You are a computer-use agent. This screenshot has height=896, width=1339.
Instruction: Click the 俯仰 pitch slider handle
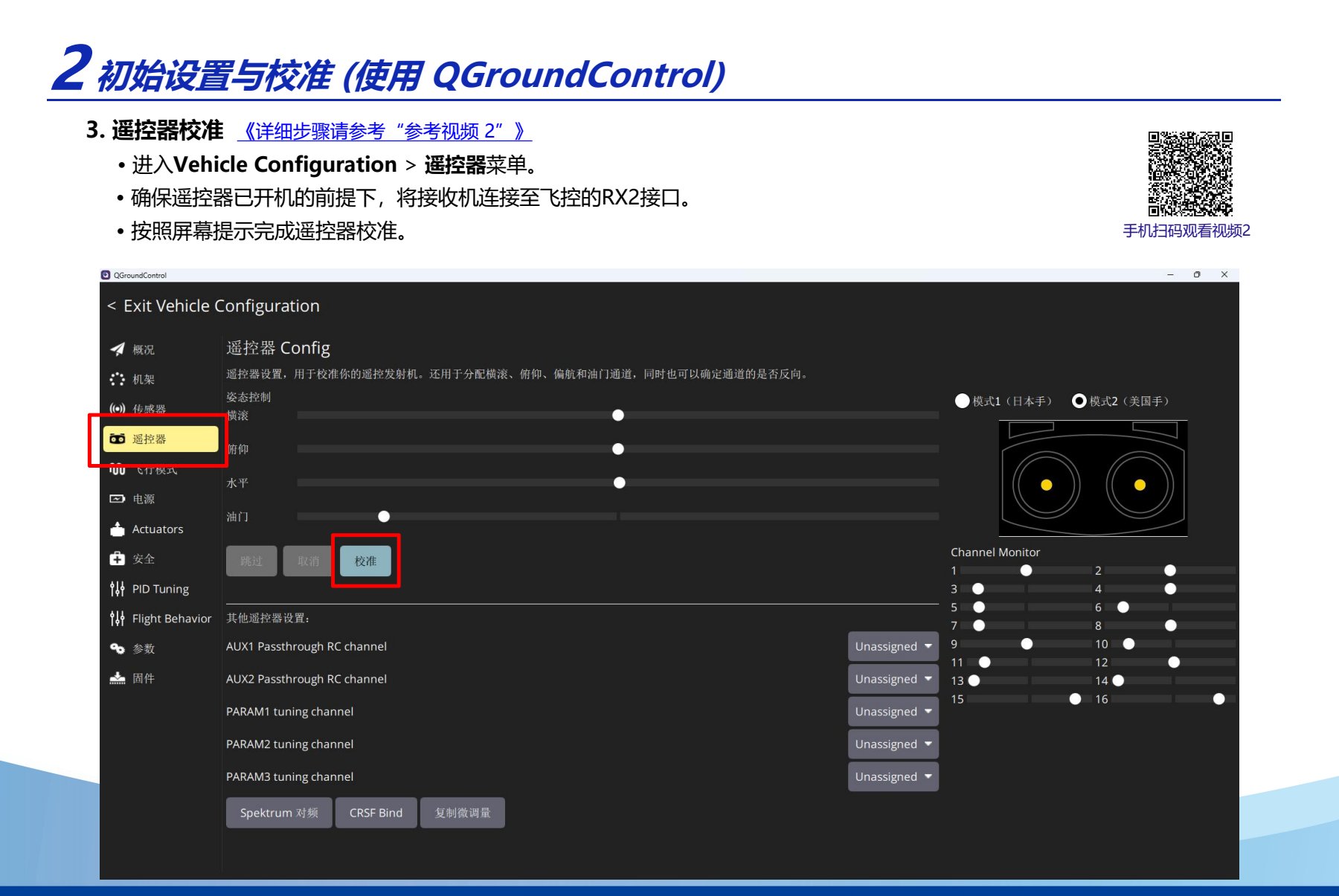618,449
